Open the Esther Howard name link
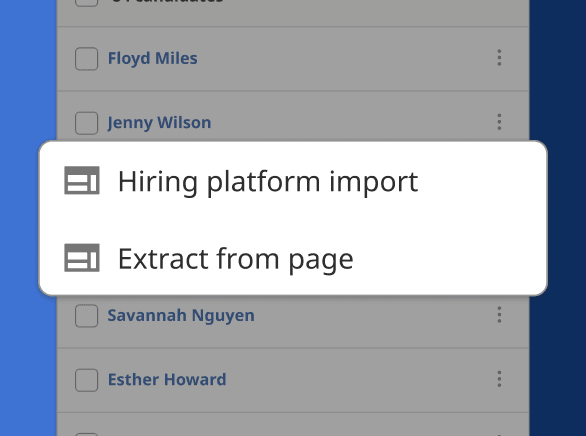The width and height of the screenshot is (586, 436). click(167, 380)
